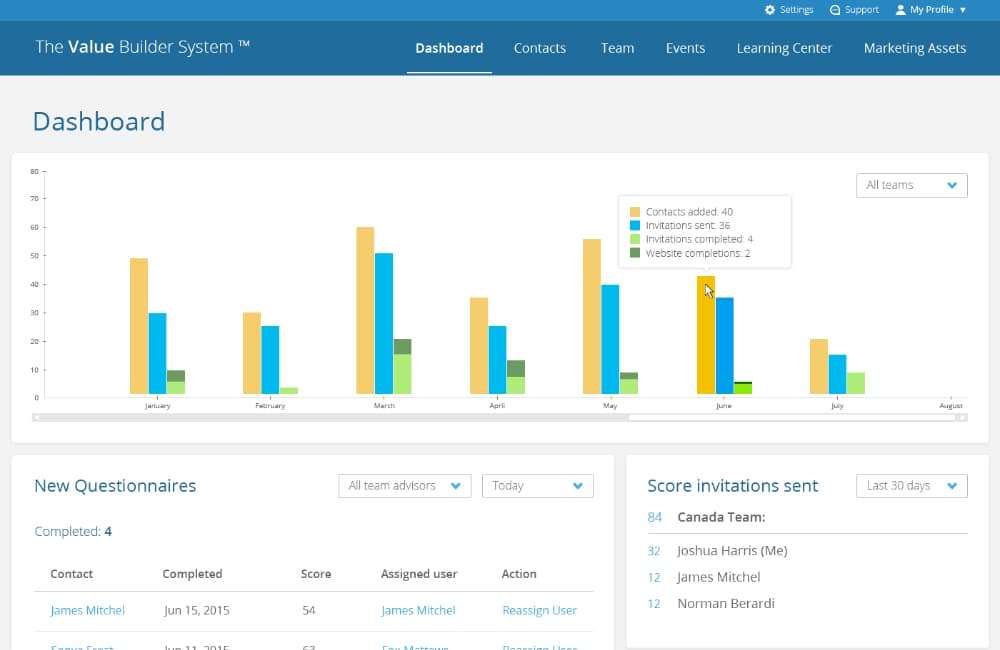Screen dimensions: 1000x650
Task: Click the 'Assigned user' column header
Action: tap(419, 573)
